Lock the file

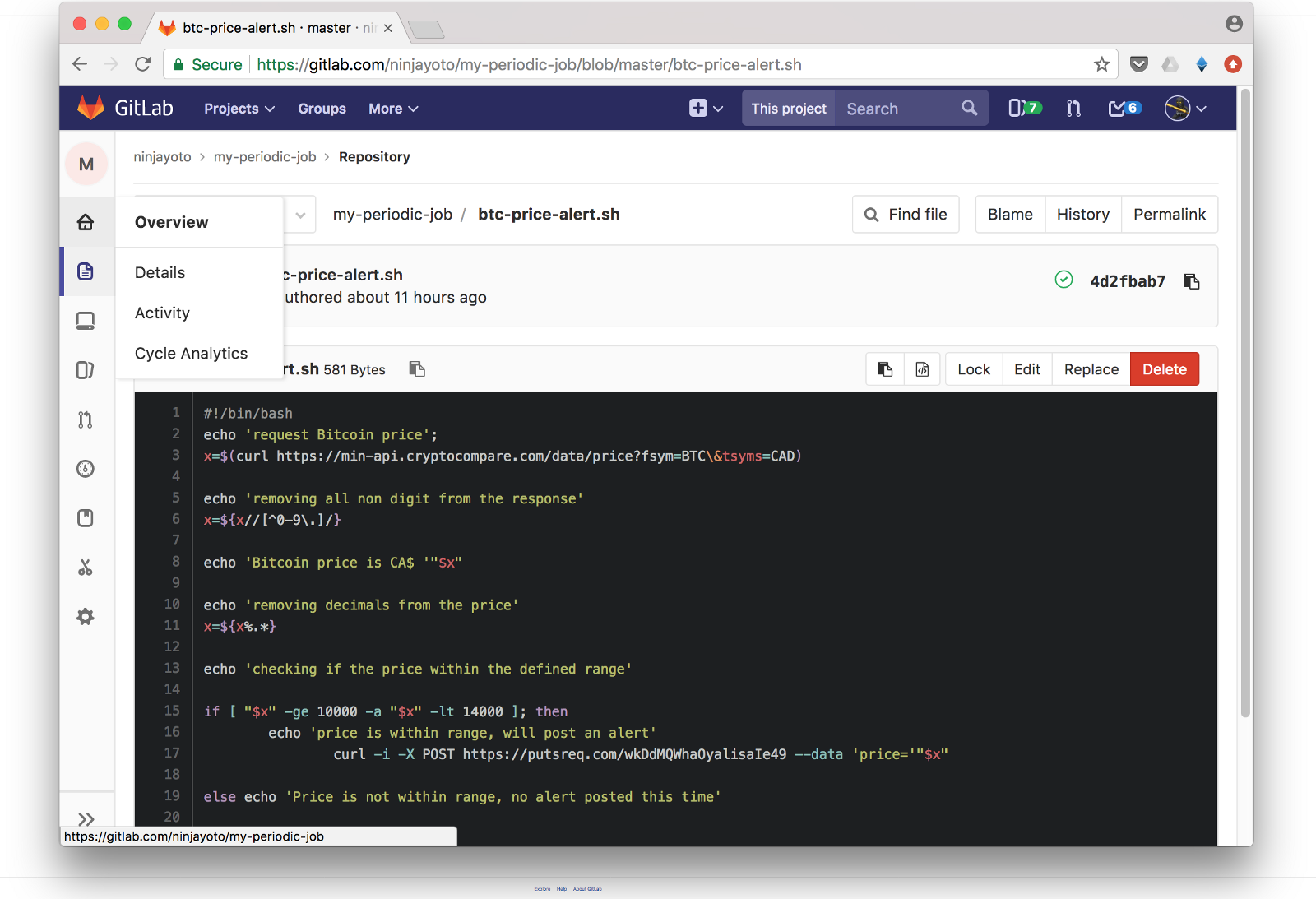(x=974, y=369)
